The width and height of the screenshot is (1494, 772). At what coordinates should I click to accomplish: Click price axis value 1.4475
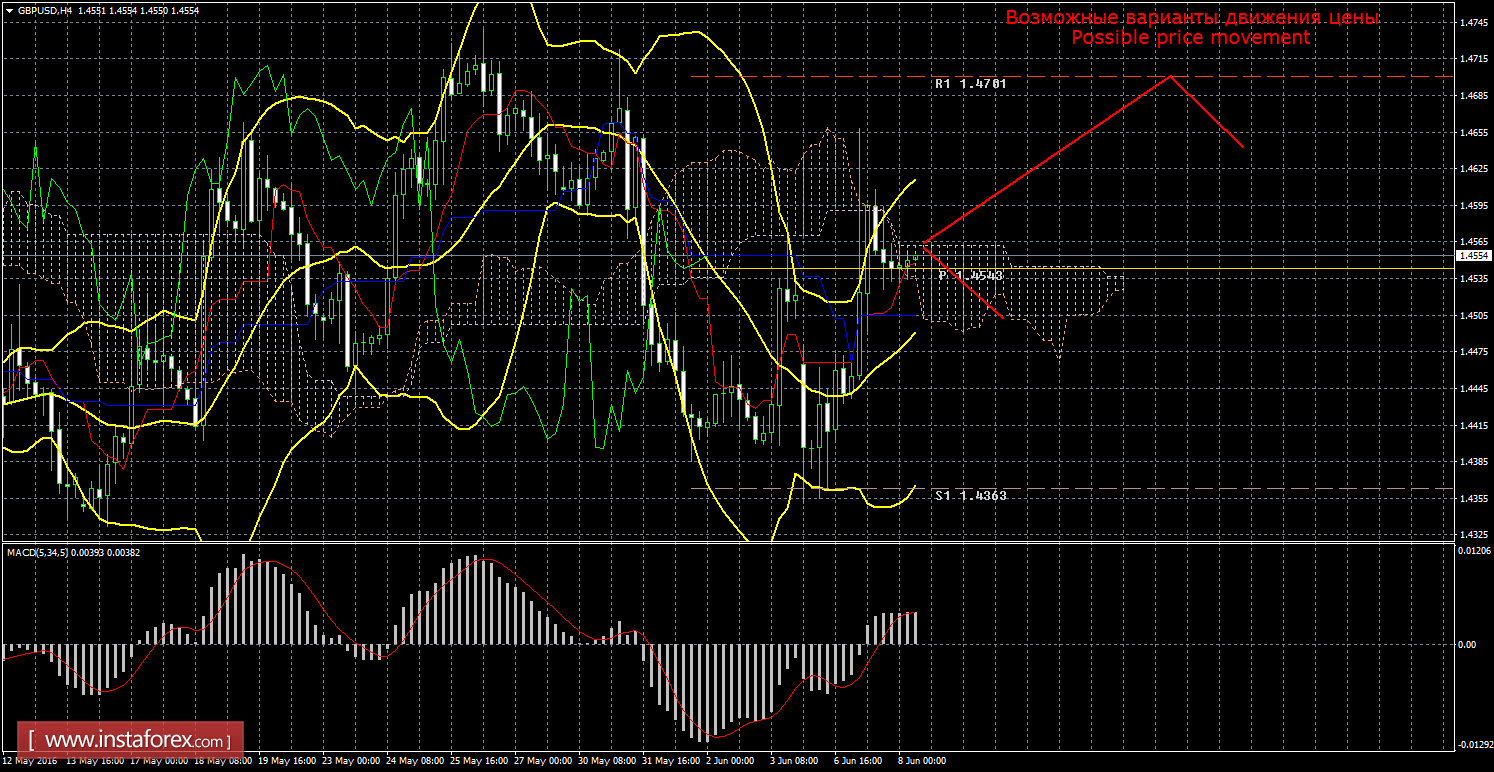pos(1472,353)
